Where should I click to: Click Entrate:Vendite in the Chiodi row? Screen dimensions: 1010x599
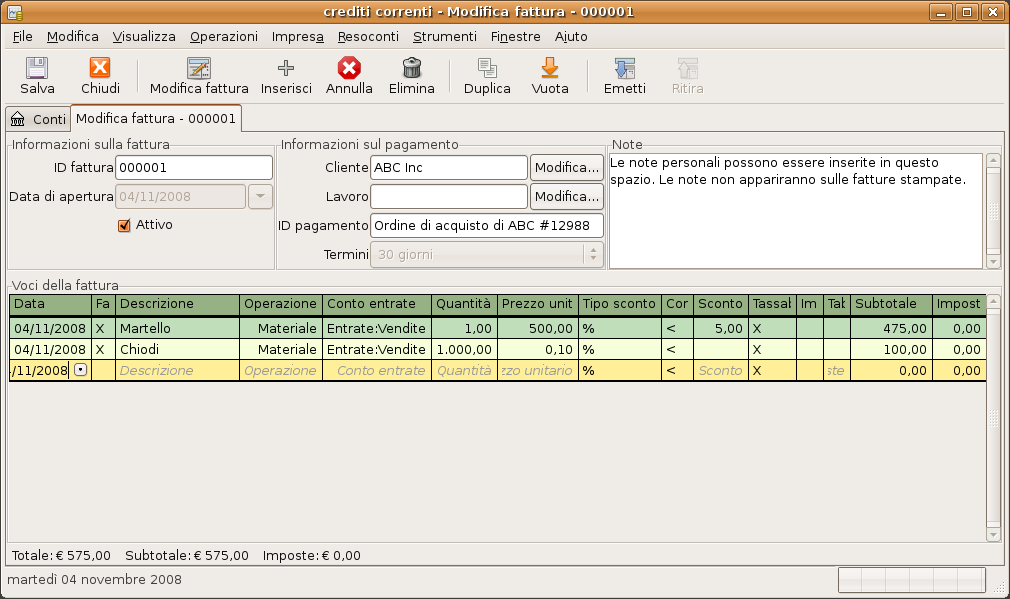pos(377,350)
